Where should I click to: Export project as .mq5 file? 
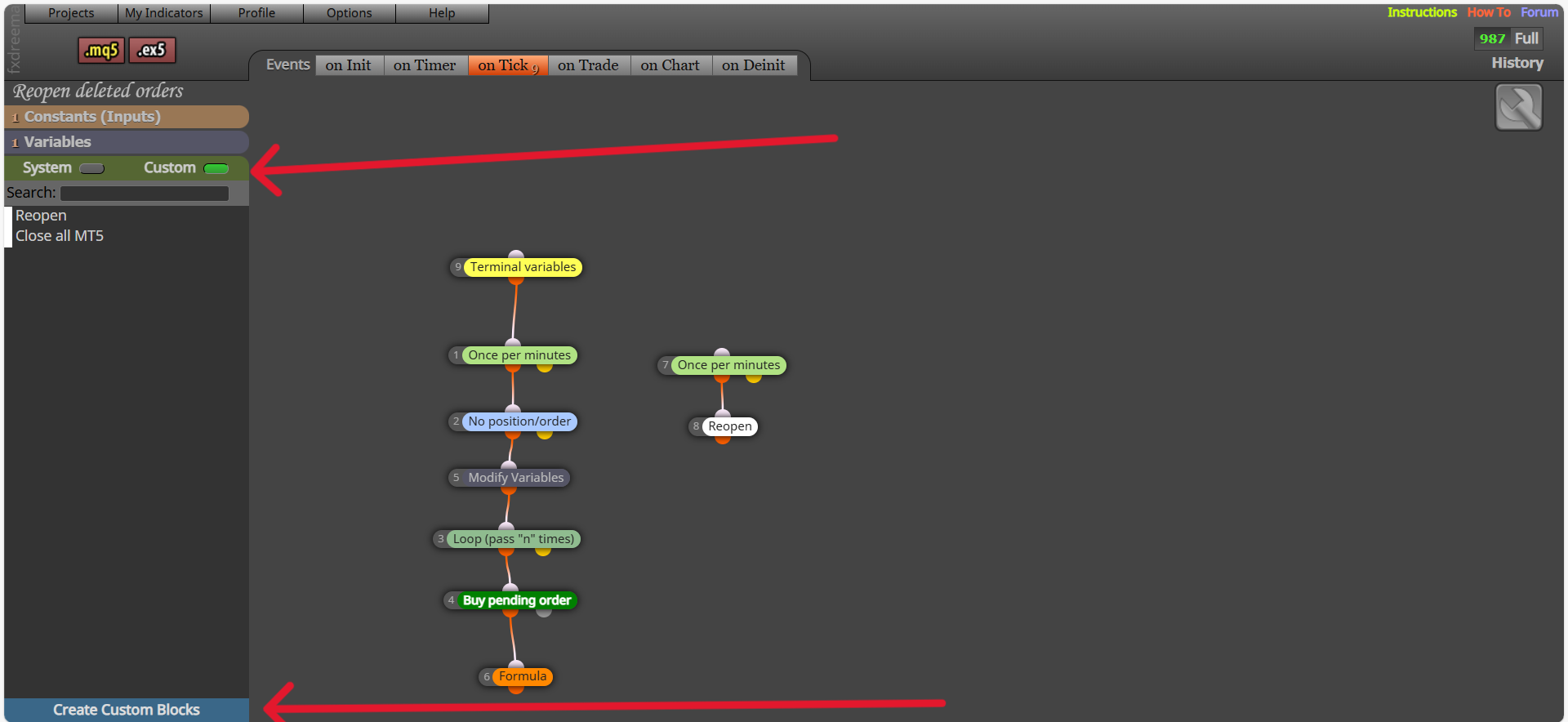[101, 51]
